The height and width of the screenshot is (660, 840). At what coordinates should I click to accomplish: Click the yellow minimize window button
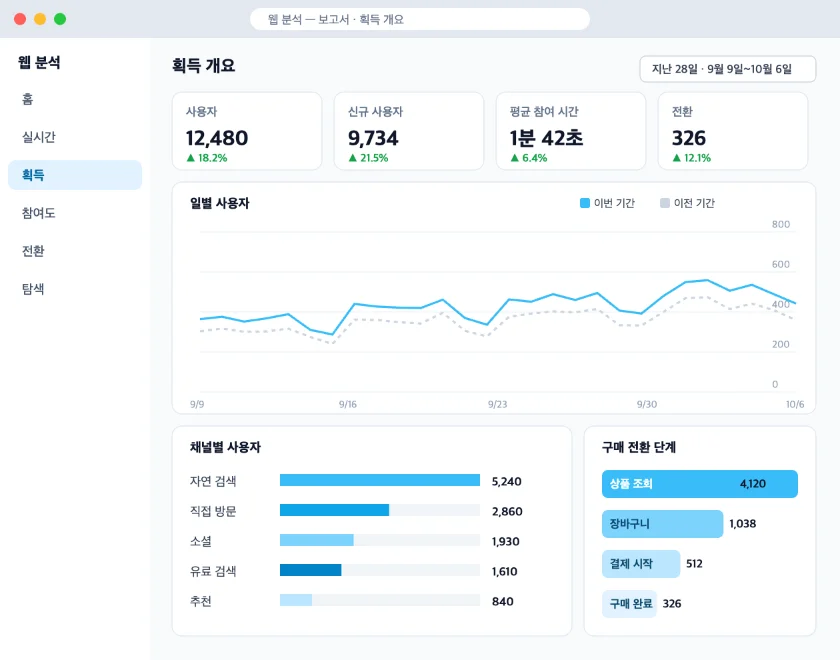point(40,19)
